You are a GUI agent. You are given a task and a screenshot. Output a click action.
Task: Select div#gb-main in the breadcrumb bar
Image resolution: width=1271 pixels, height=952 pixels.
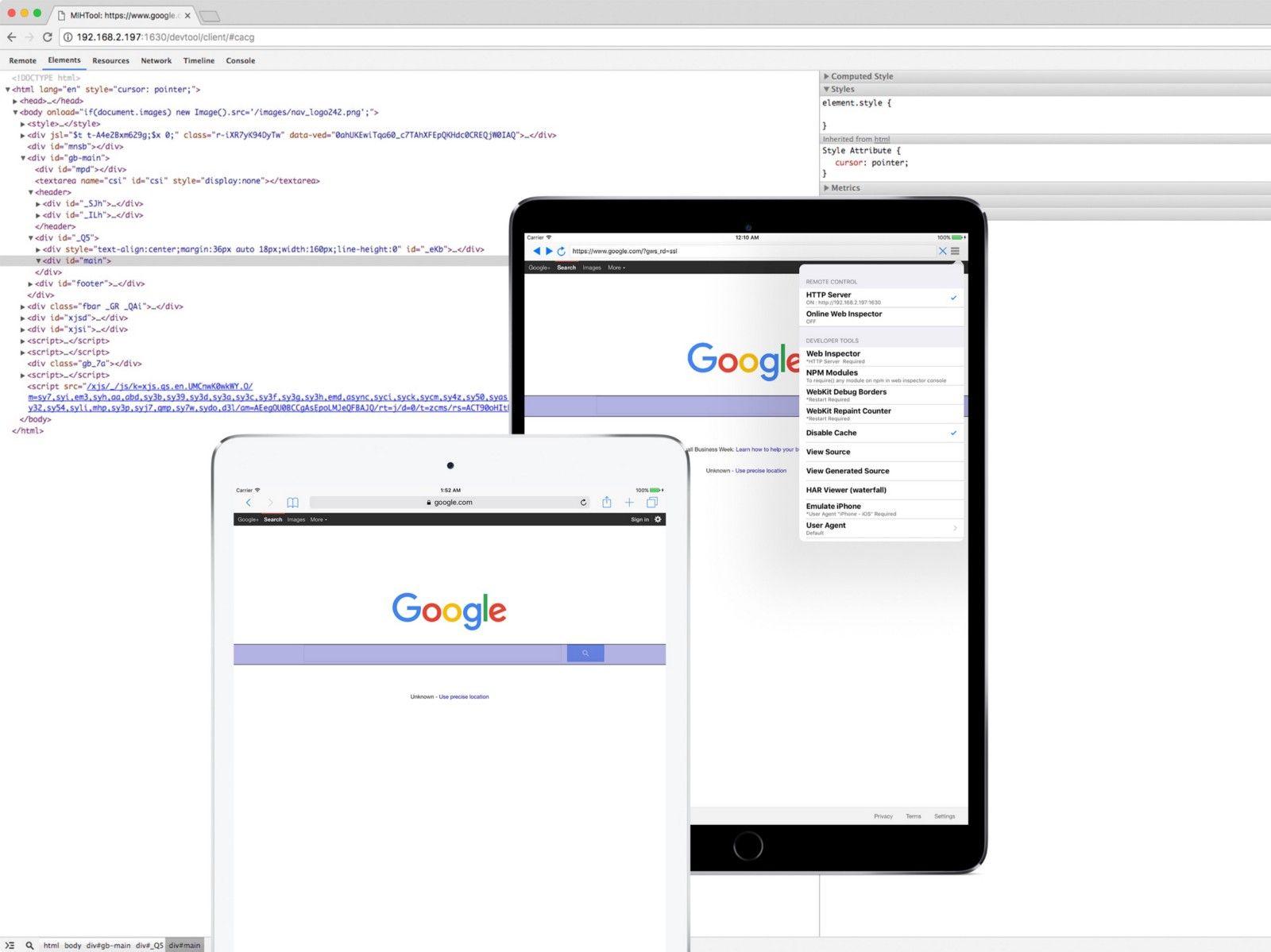point(110,945)
